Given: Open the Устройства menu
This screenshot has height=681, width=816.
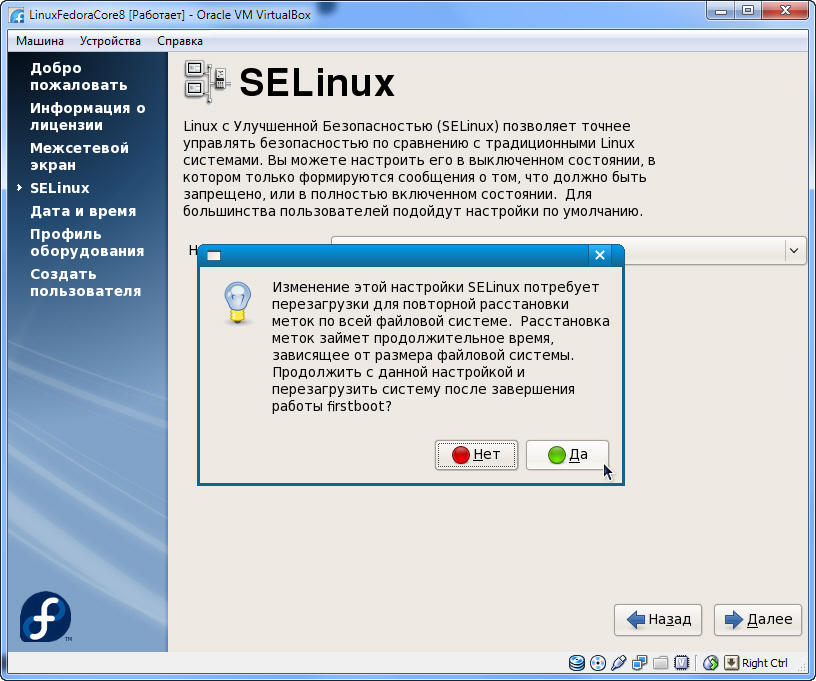Looking at the screenshot, I should click(x=110, y=41).
